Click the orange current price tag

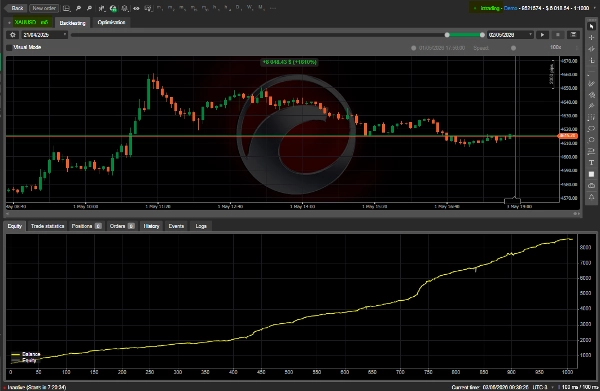568,136
